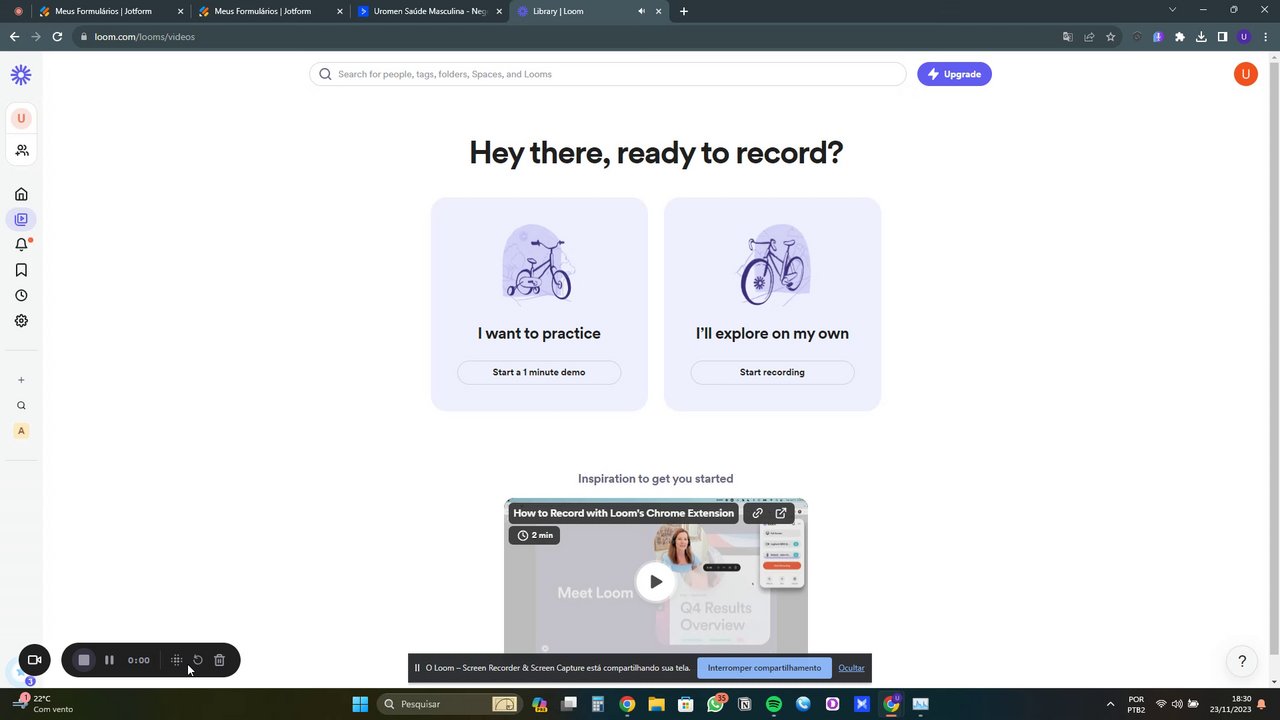Open the Extensions puzzle icon
Screen dimensions: 1280x720
tap(1180, 37)
